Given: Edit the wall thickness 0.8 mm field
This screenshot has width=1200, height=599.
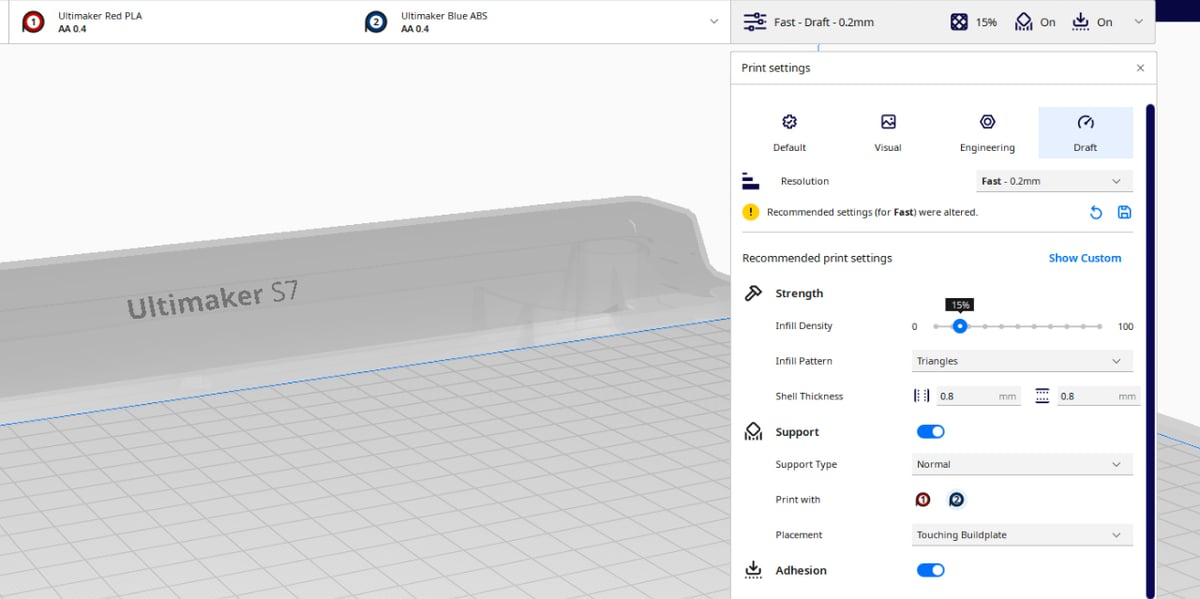Looking at the screenshot, I should (978, 396).
